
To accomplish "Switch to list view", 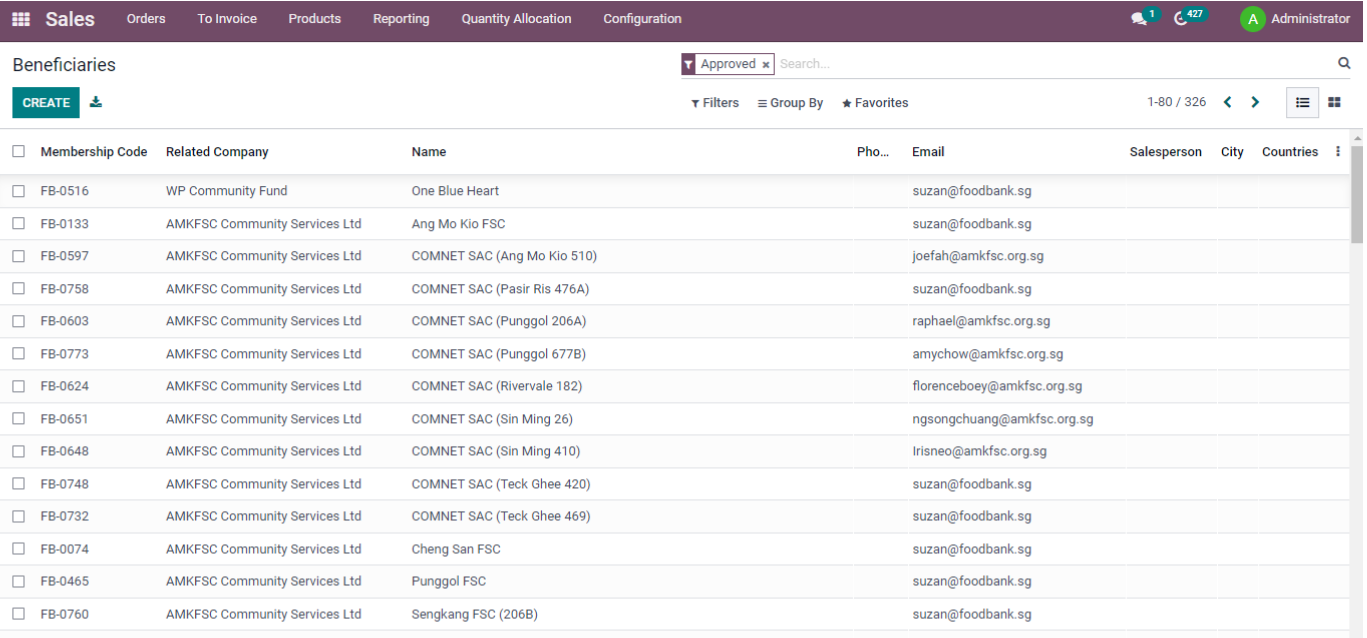I will 1303,102.
